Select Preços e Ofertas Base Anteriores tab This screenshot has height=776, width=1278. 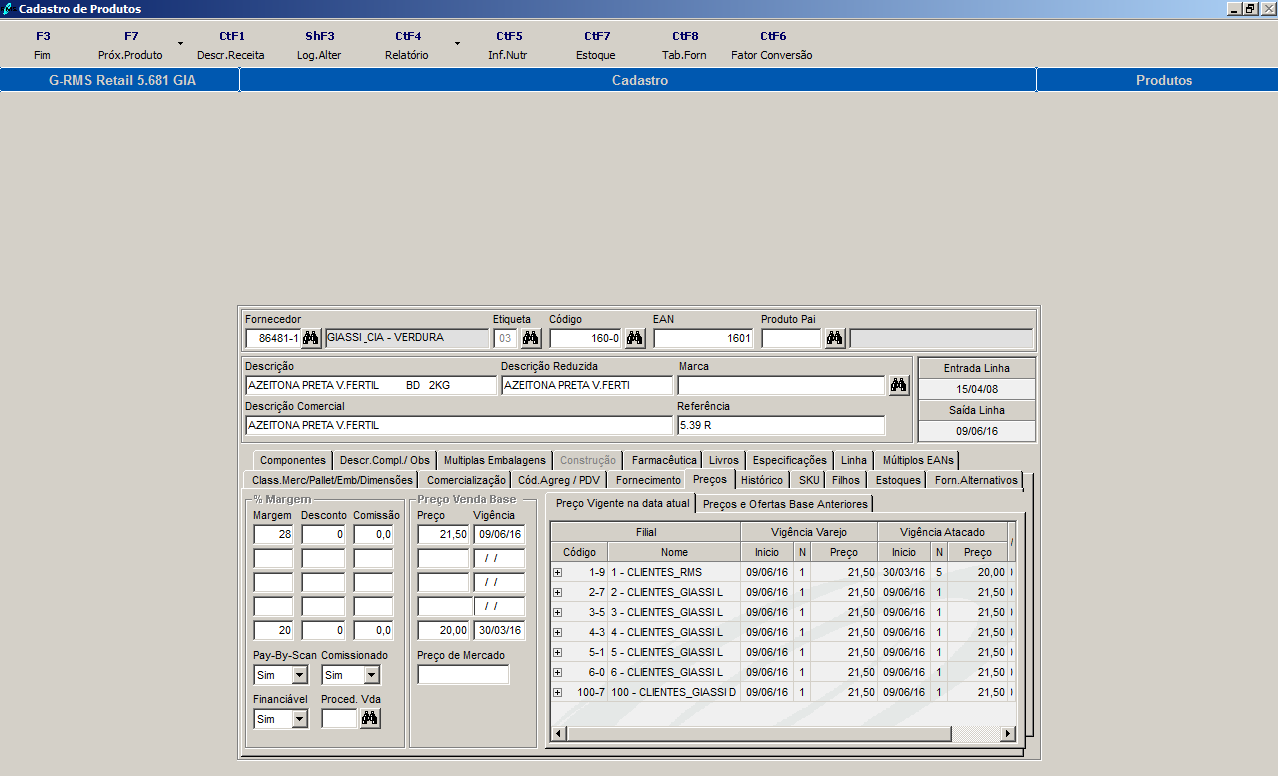[785, 504]
